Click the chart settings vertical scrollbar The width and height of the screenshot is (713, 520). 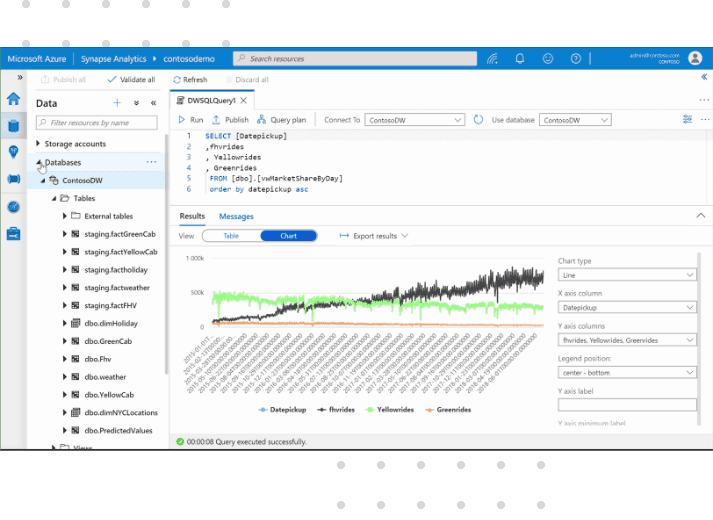[x=699, y=339]
